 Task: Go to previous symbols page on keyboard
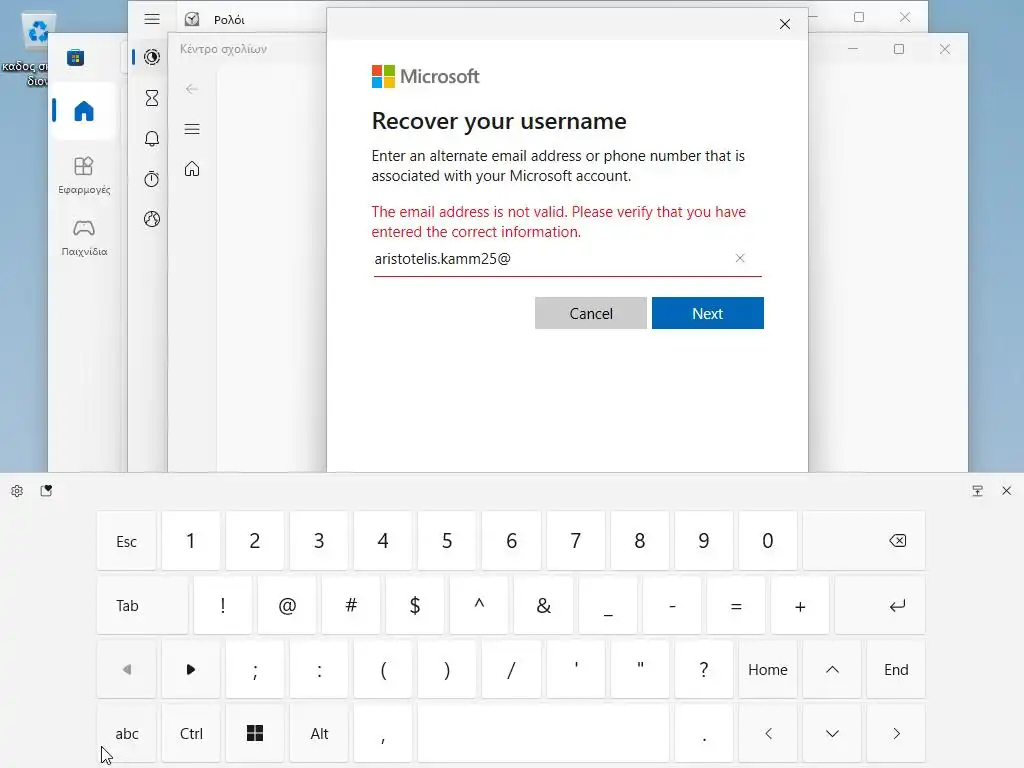(x=126, y=669)
